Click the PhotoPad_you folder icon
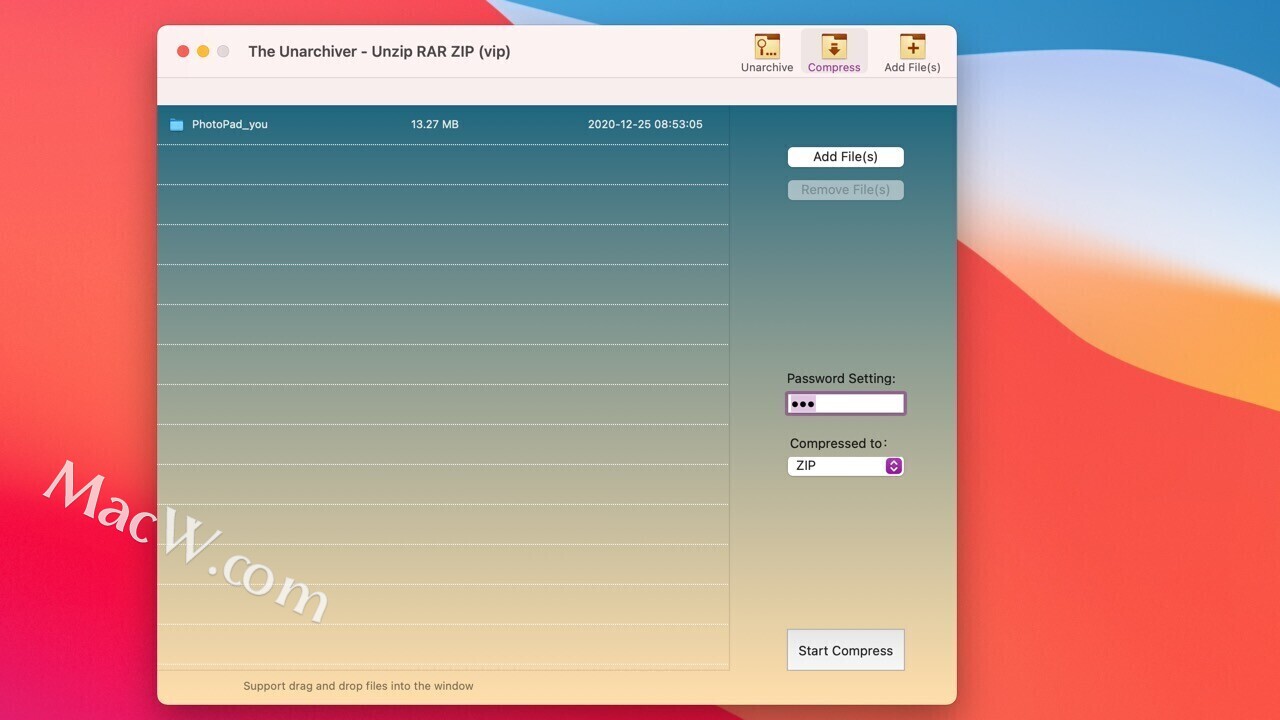 [x=177, y=125]
